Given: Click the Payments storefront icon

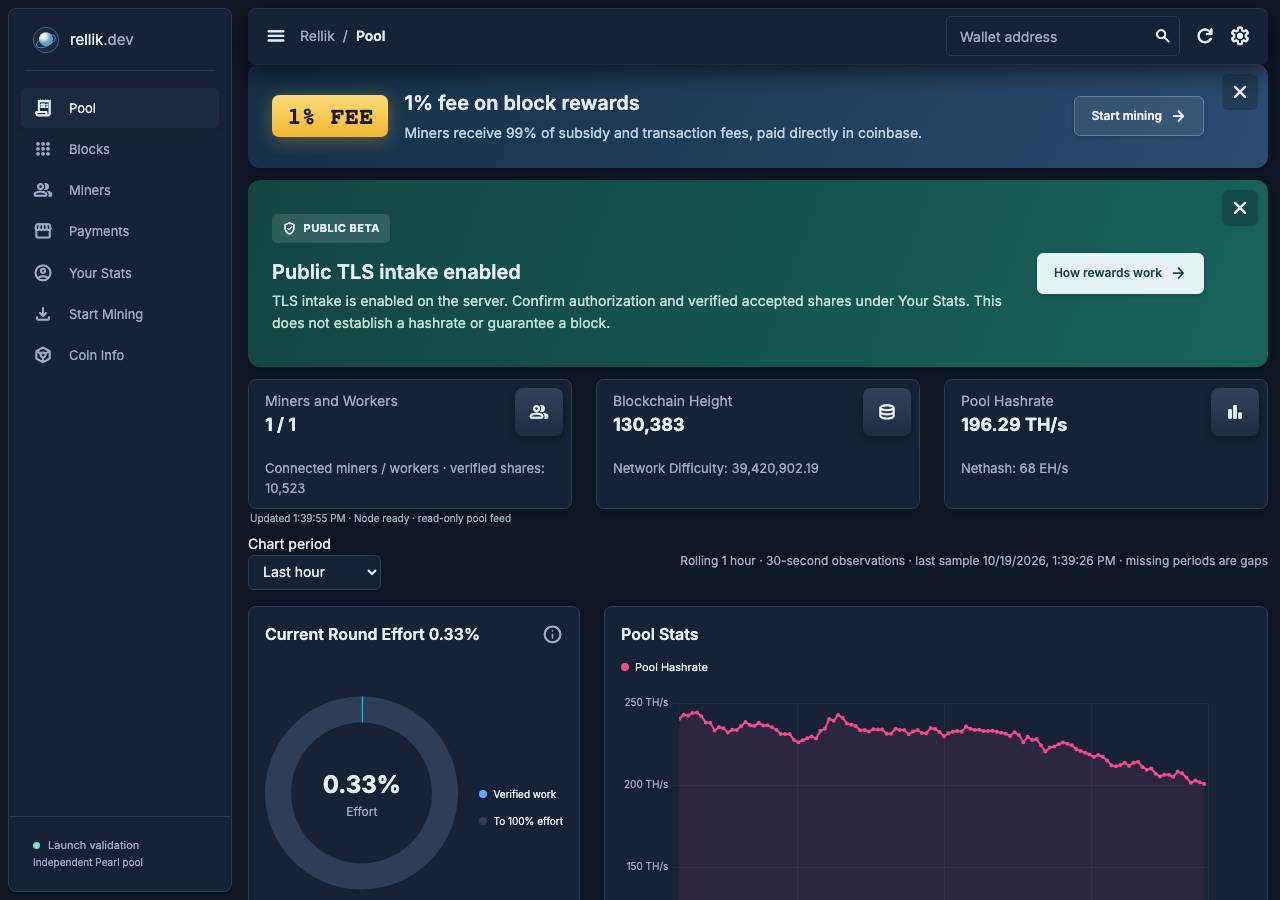Looking at the screenshot, I should [43, 231].
